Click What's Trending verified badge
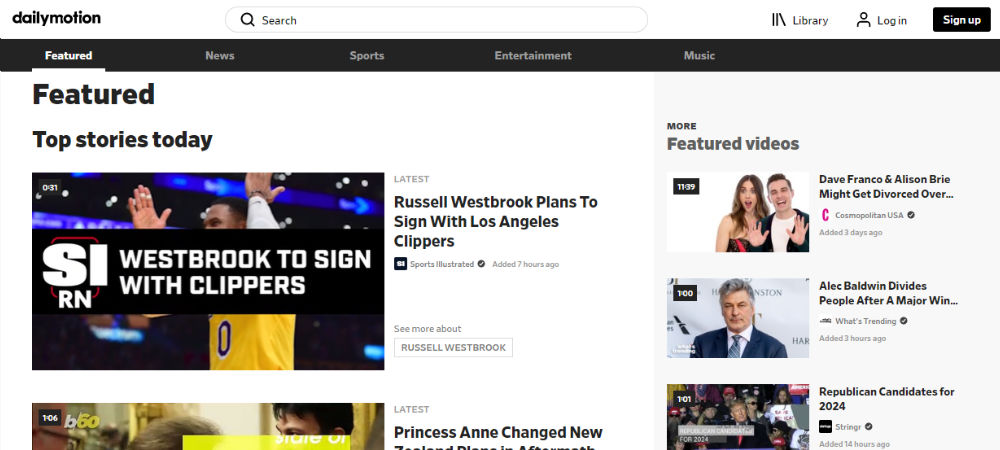This screenshot has height=450, width=1000. (x=904, y=321)
